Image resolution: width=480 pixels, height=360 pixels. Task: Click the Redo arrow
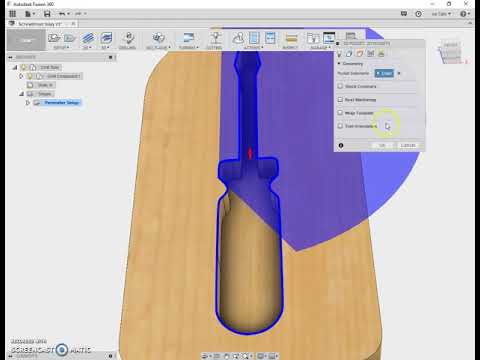point(78,14)
